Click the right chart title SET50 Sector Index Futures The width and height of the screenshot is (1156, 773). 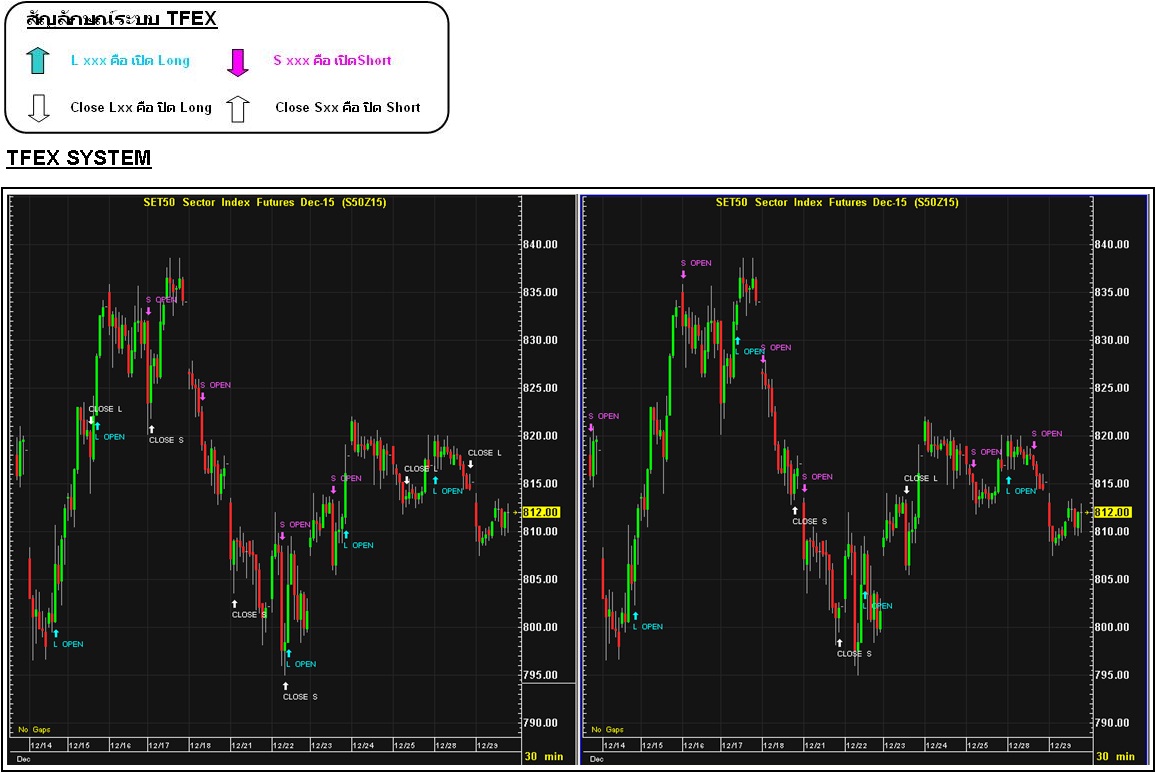(x=838, y=202)
